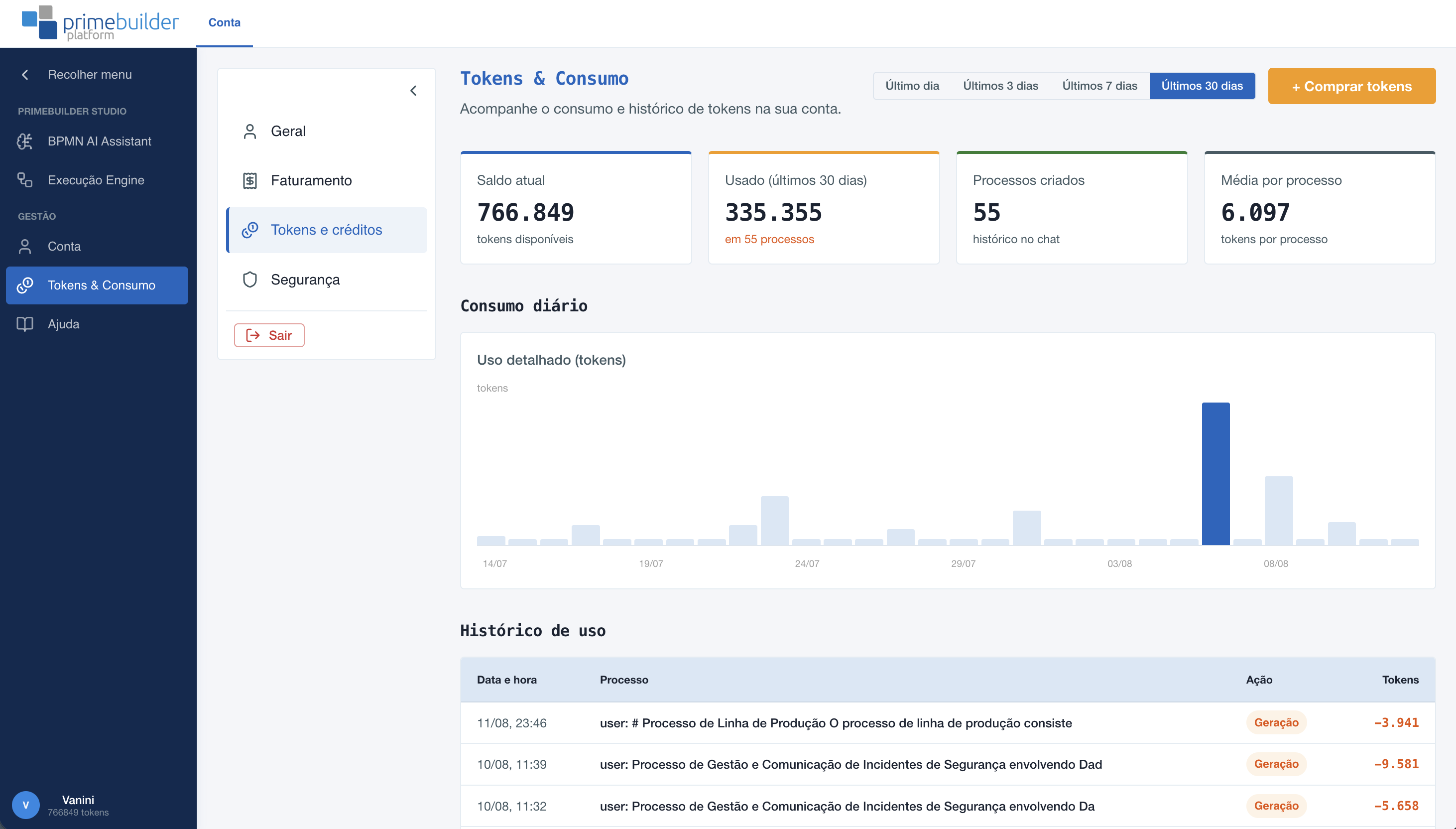Click the Ajuda book icon

(x=24, y=324)
